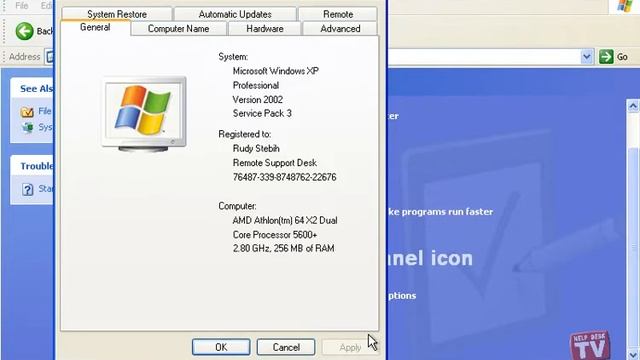The image size is (640, 360).
Task: Click the disabled Apply button
Action: pyautogui.click(x=350, y=347)
